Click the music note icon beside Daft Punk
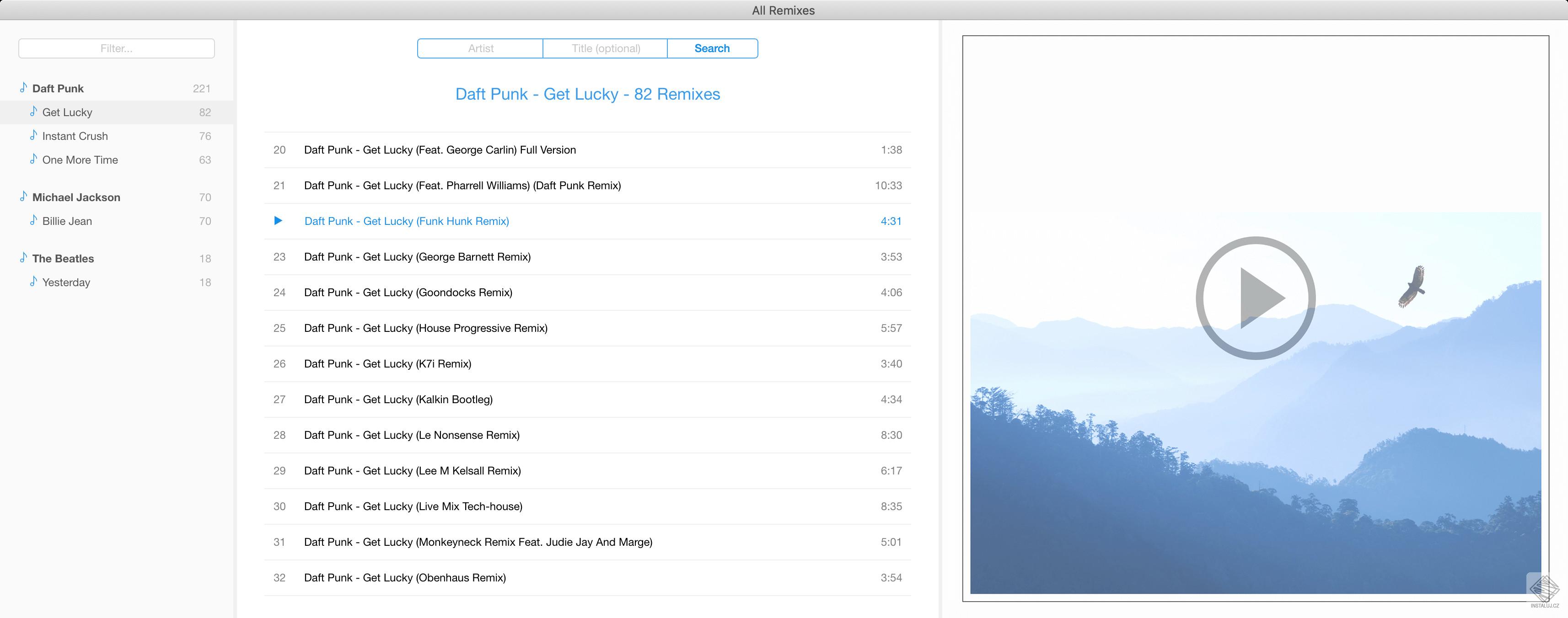Screen dimensions: 1568x618 23,88
